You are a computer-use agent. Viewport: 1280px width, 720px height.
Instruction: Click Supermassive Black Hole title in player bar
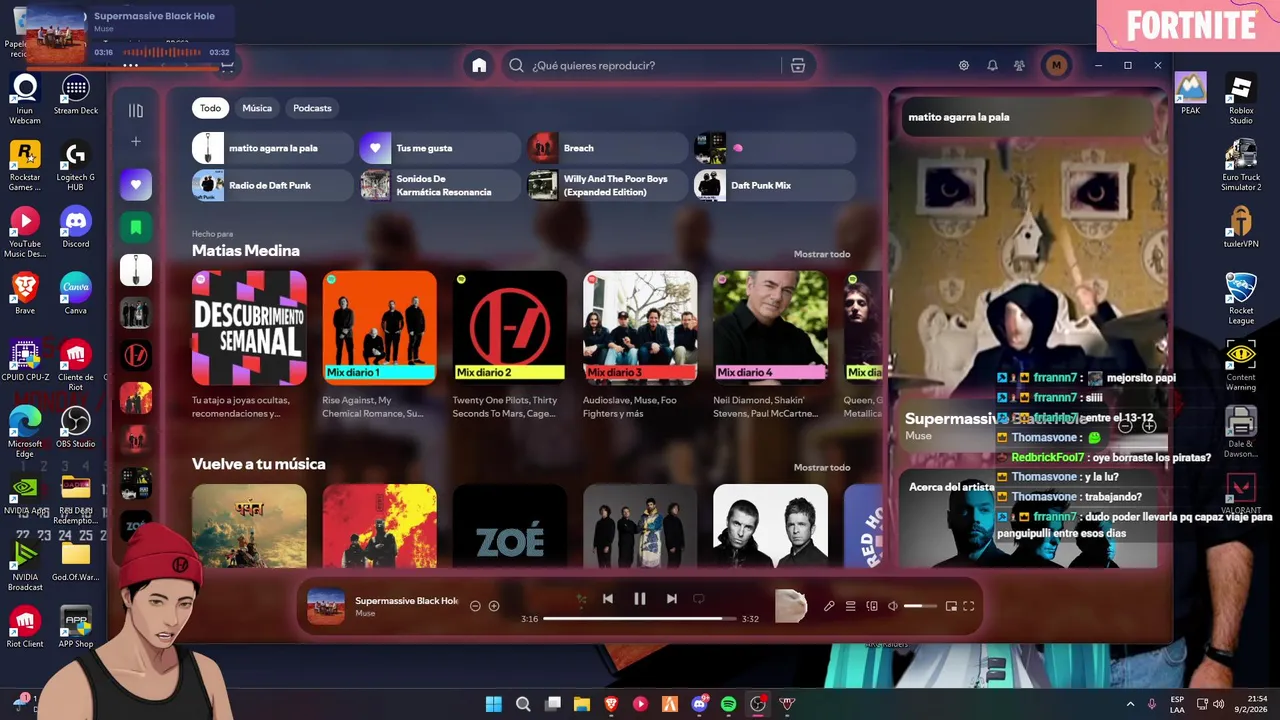pos(406,601)
